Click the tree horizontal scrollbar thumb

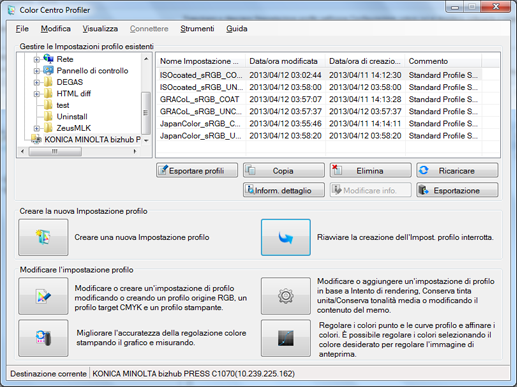[55, 151]
